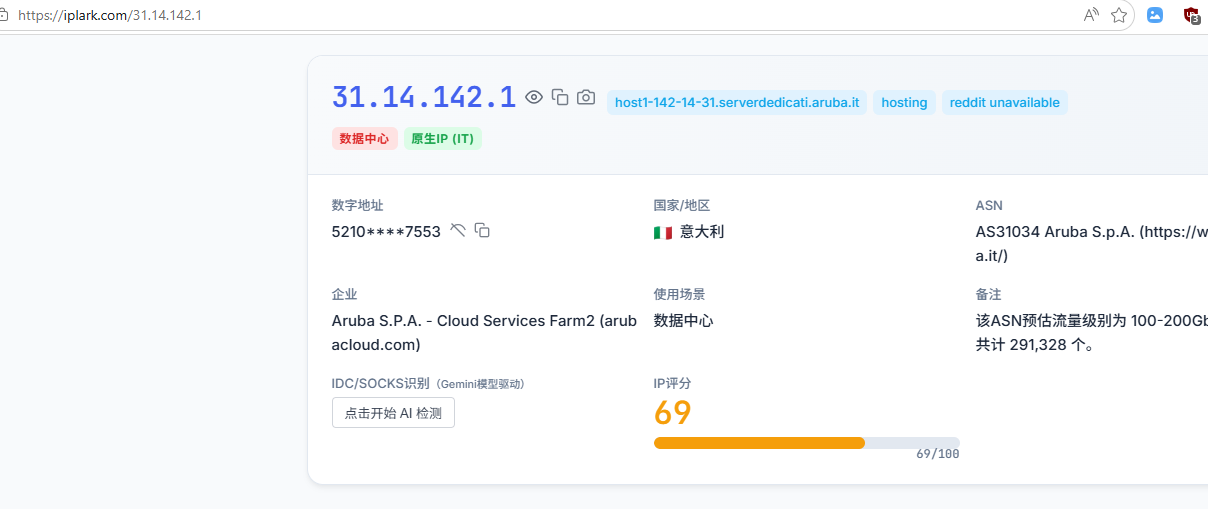Click the camera screenshot icon
The width and height of the screenshot is (1208, 509).
point(586,97)
